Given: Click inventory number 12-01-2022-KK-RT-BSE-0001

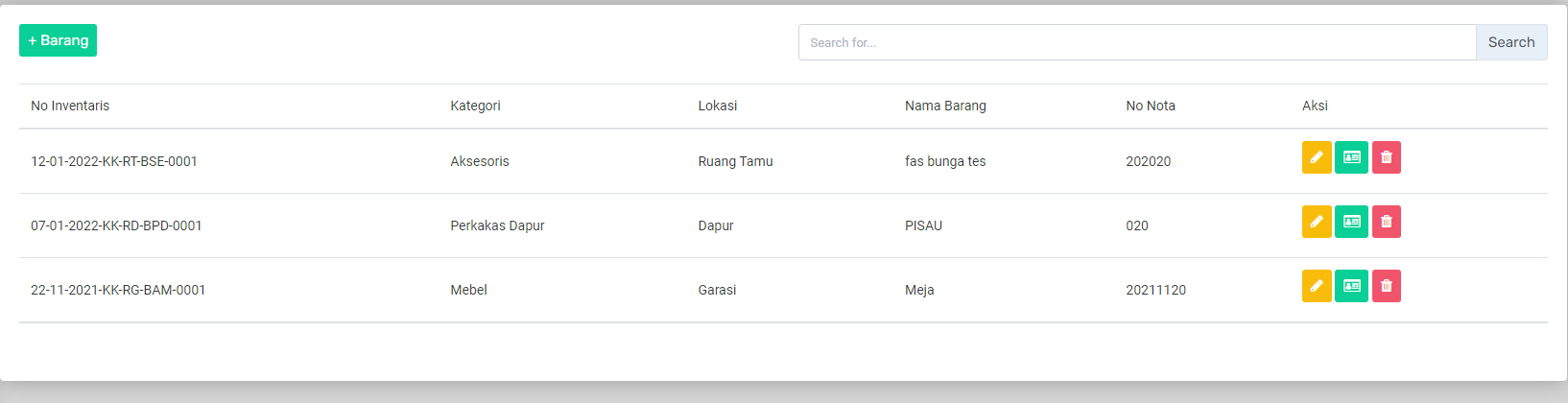Looking at the screenshot, I should click(114, 161).
